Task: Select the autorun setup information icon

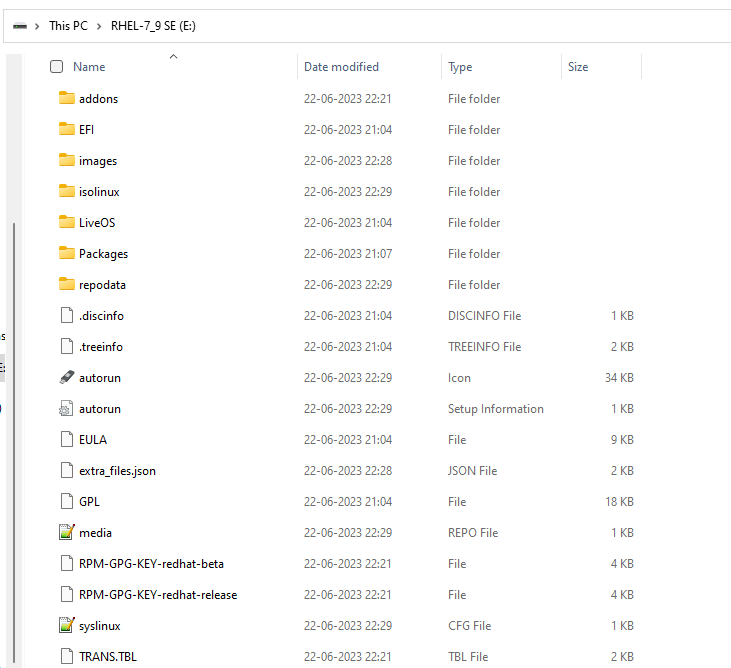Action: [66, 408]
